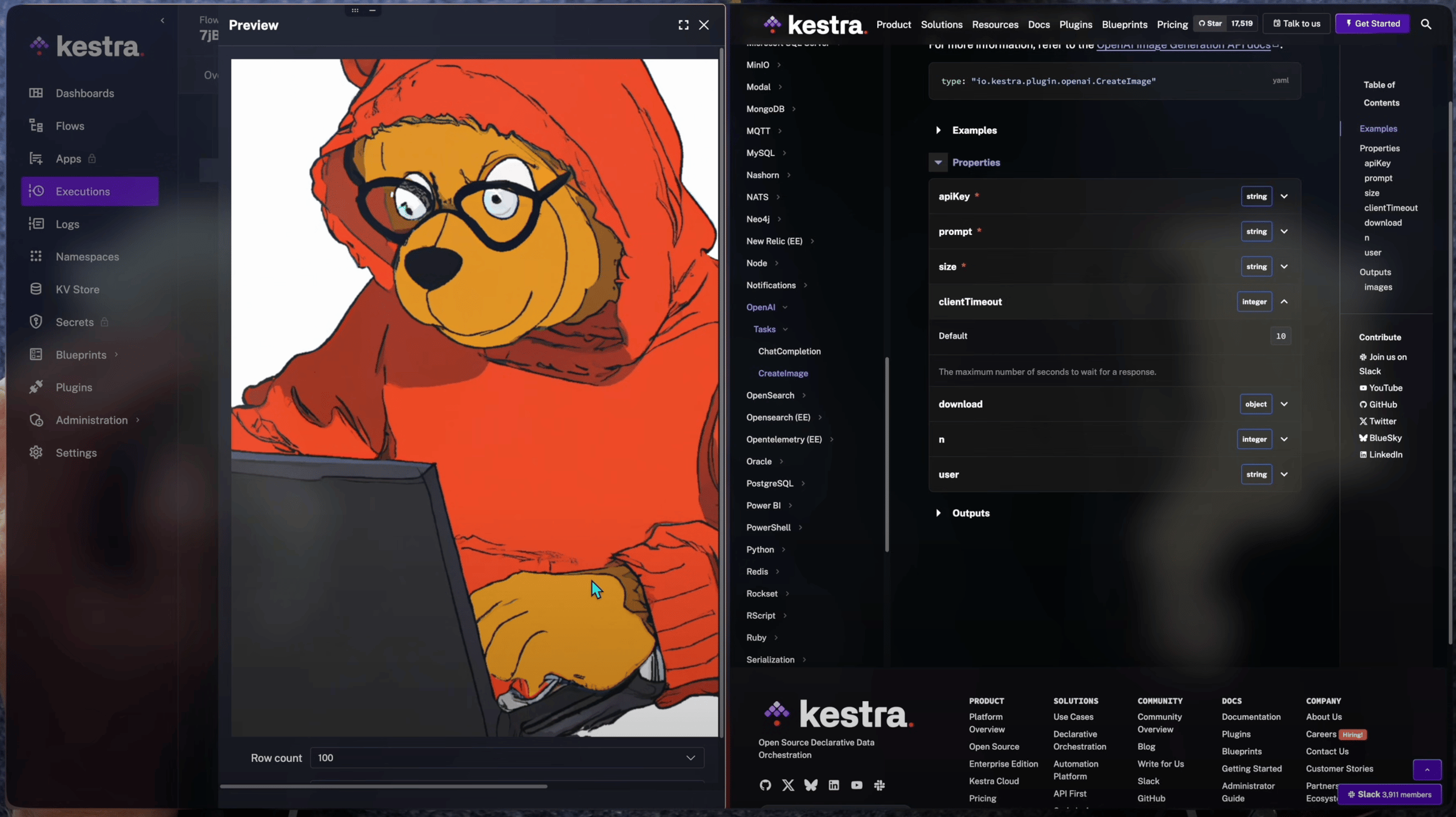The image size is (1456, 817).
Task: Open the Slack 3,911 members button
Action: click(1389, 795)
